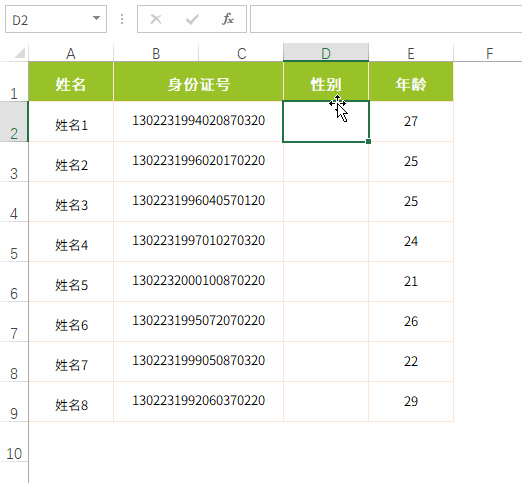Click cell containing 姓名4
This screenshot has height=483, width=522.
tap(71, 242)
